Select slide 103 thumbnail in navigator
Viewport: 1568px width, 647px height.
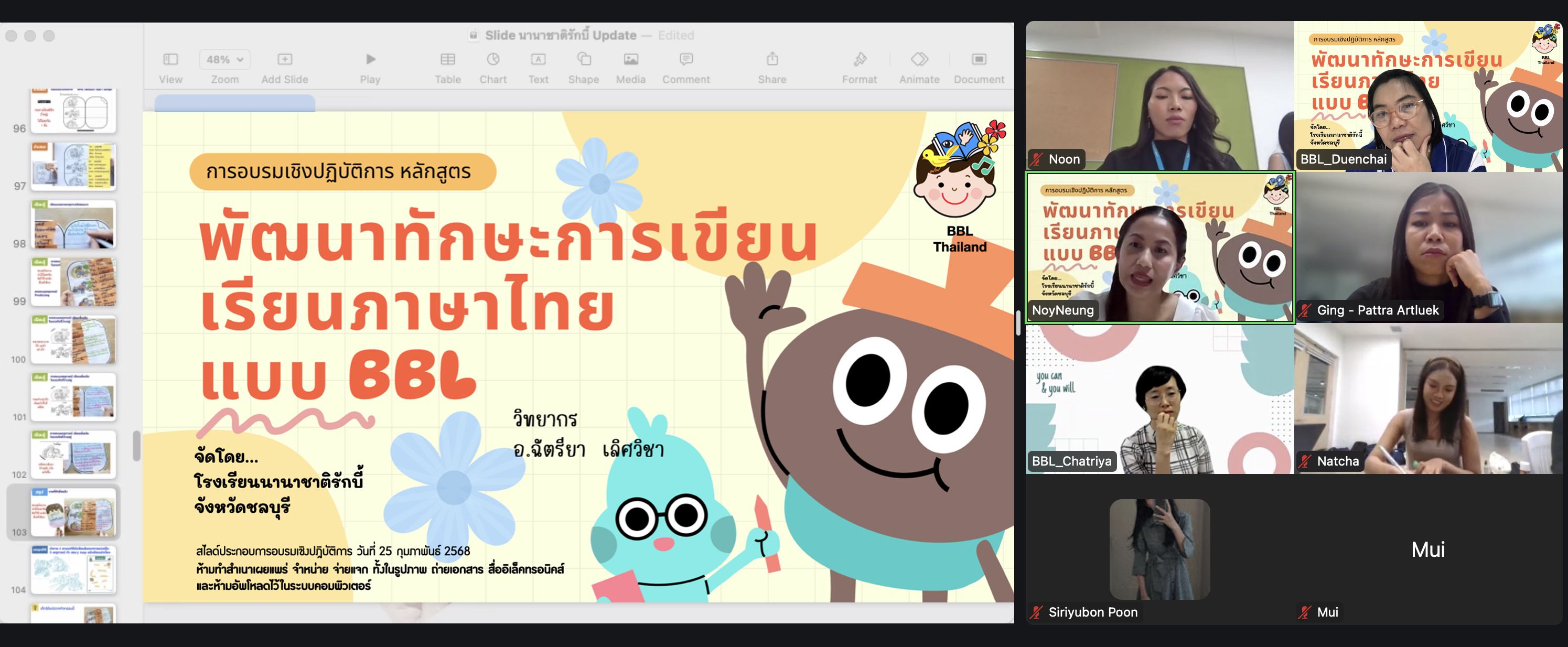[73, 512]
